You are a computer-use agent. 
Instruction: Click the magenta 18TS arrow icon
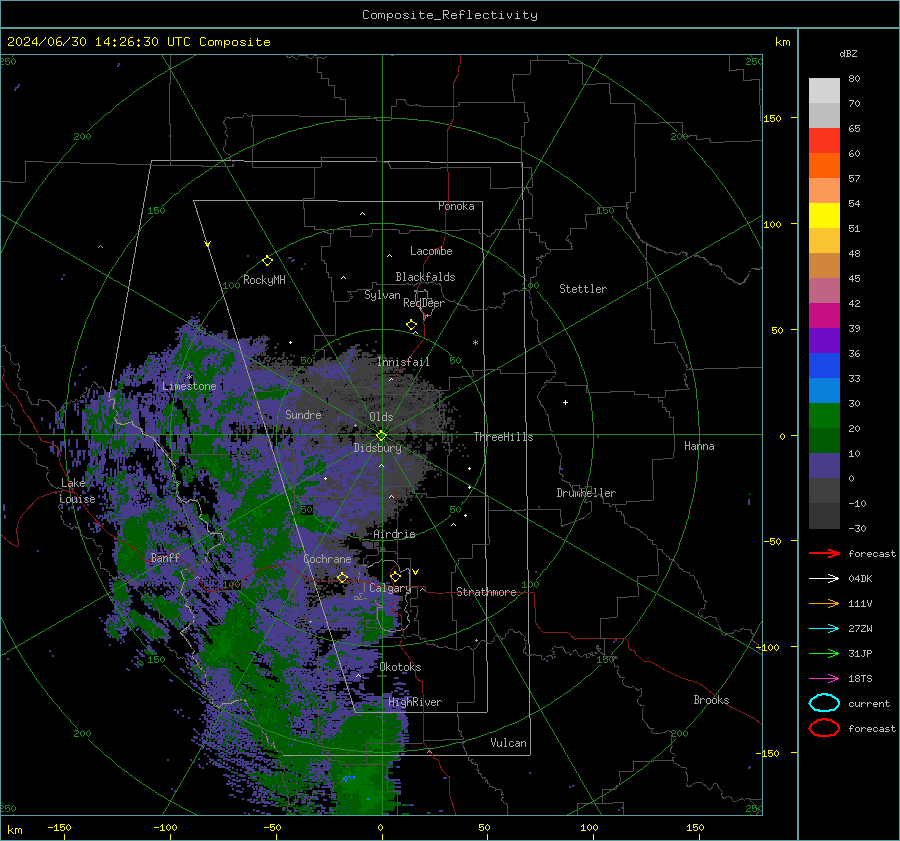[x=824, y=679]
